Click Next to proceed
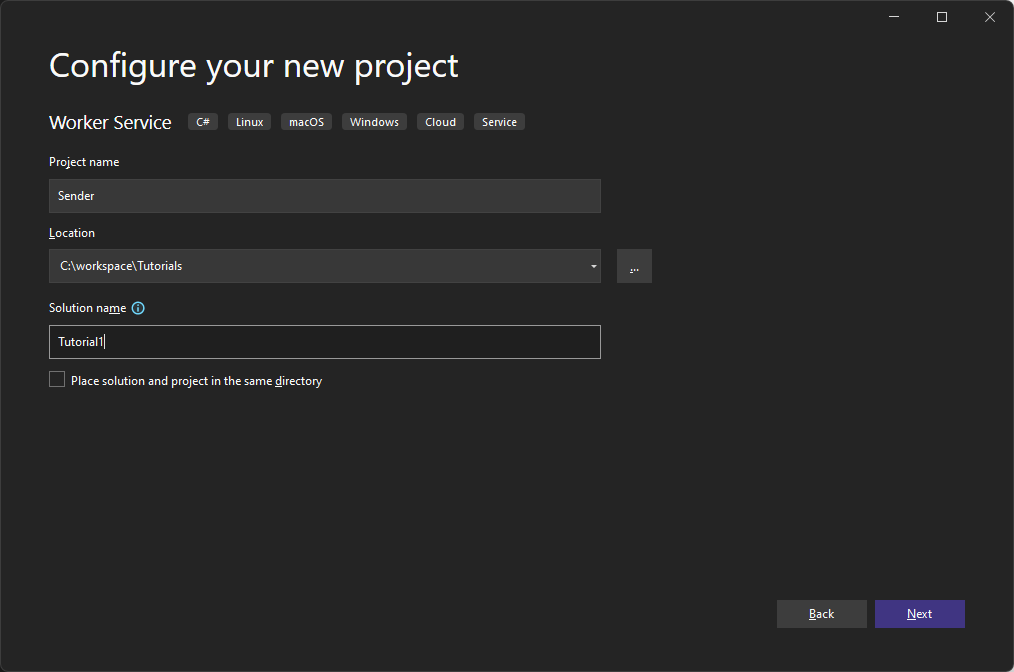Screen dimensions: 1014x672 coord(919,613)
